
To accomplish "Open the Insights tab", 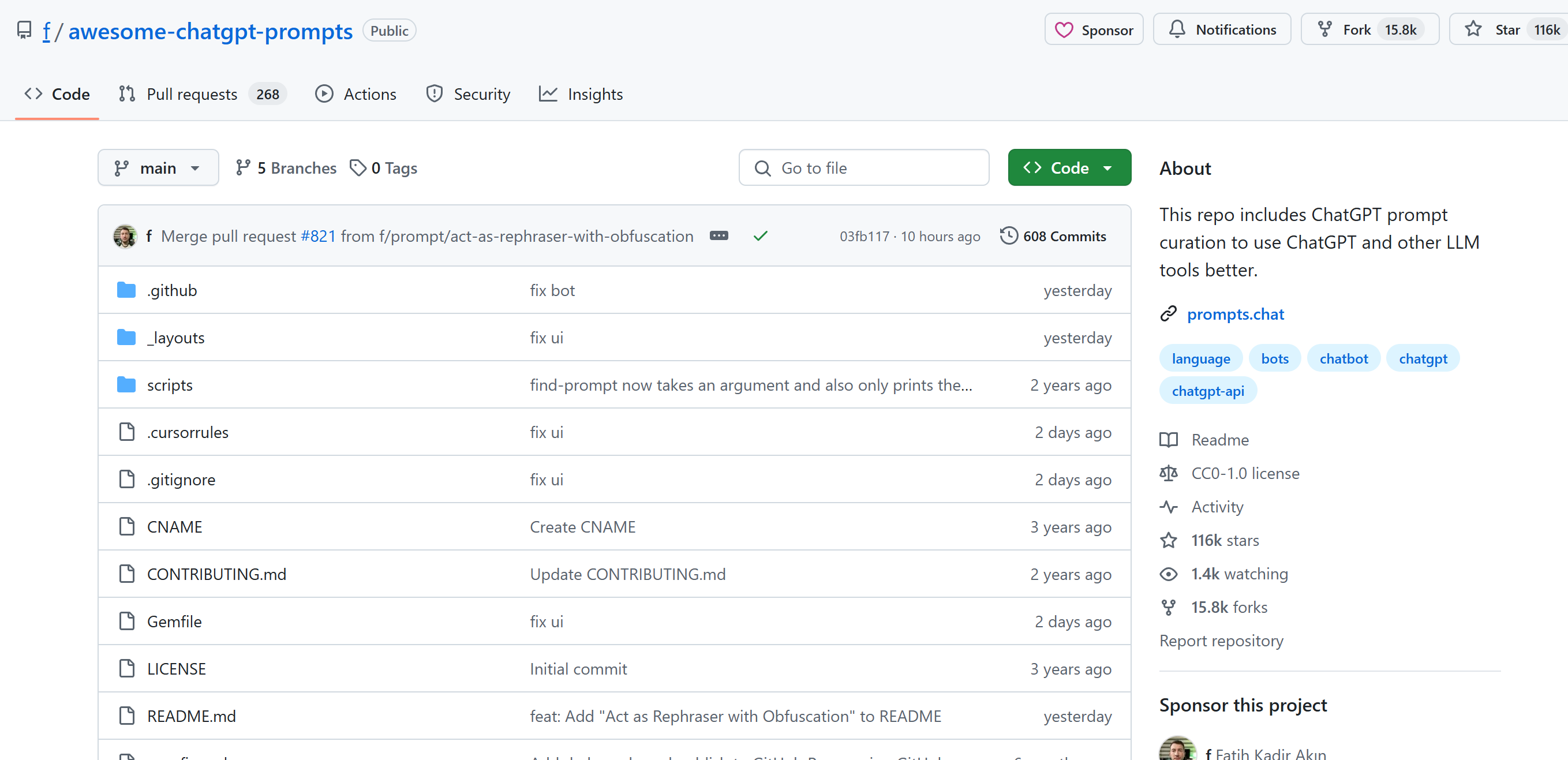I will [581, 94].
